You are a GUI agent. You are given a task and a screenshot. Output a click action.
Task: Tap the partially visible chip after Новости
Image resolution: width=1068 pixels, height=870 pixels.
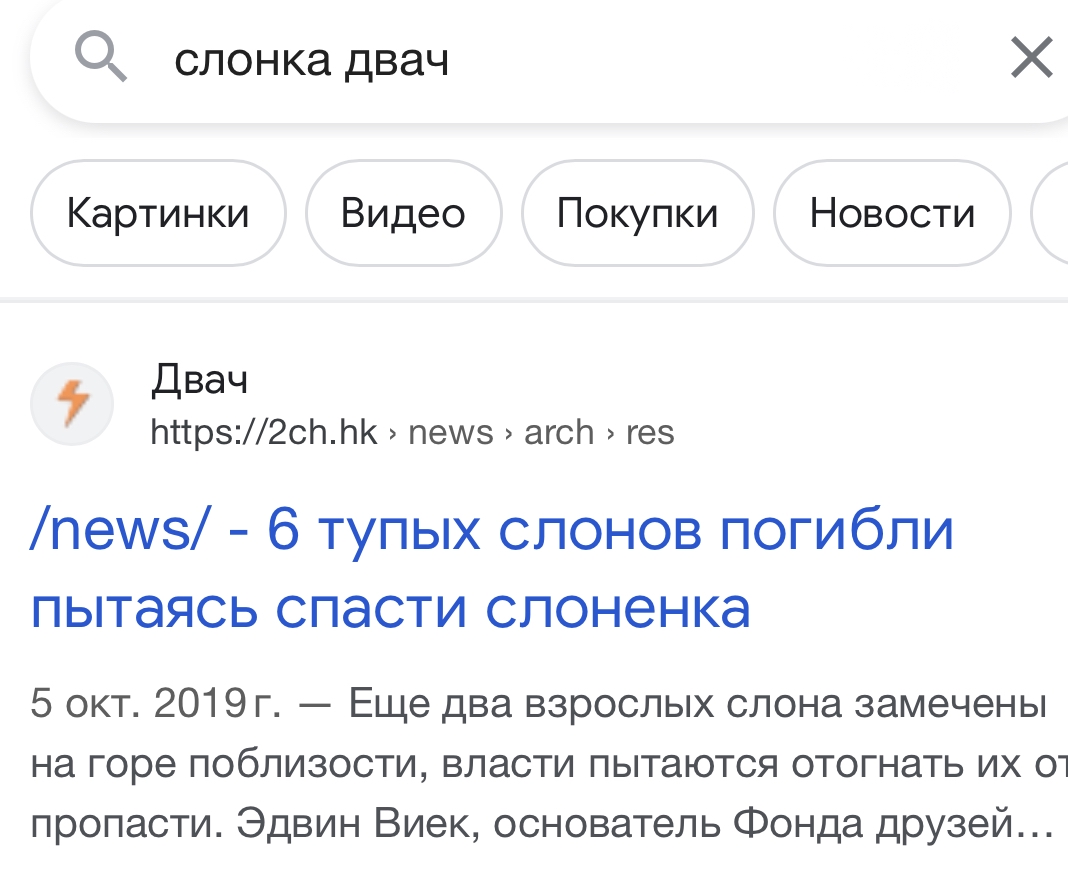point(1051,213)
